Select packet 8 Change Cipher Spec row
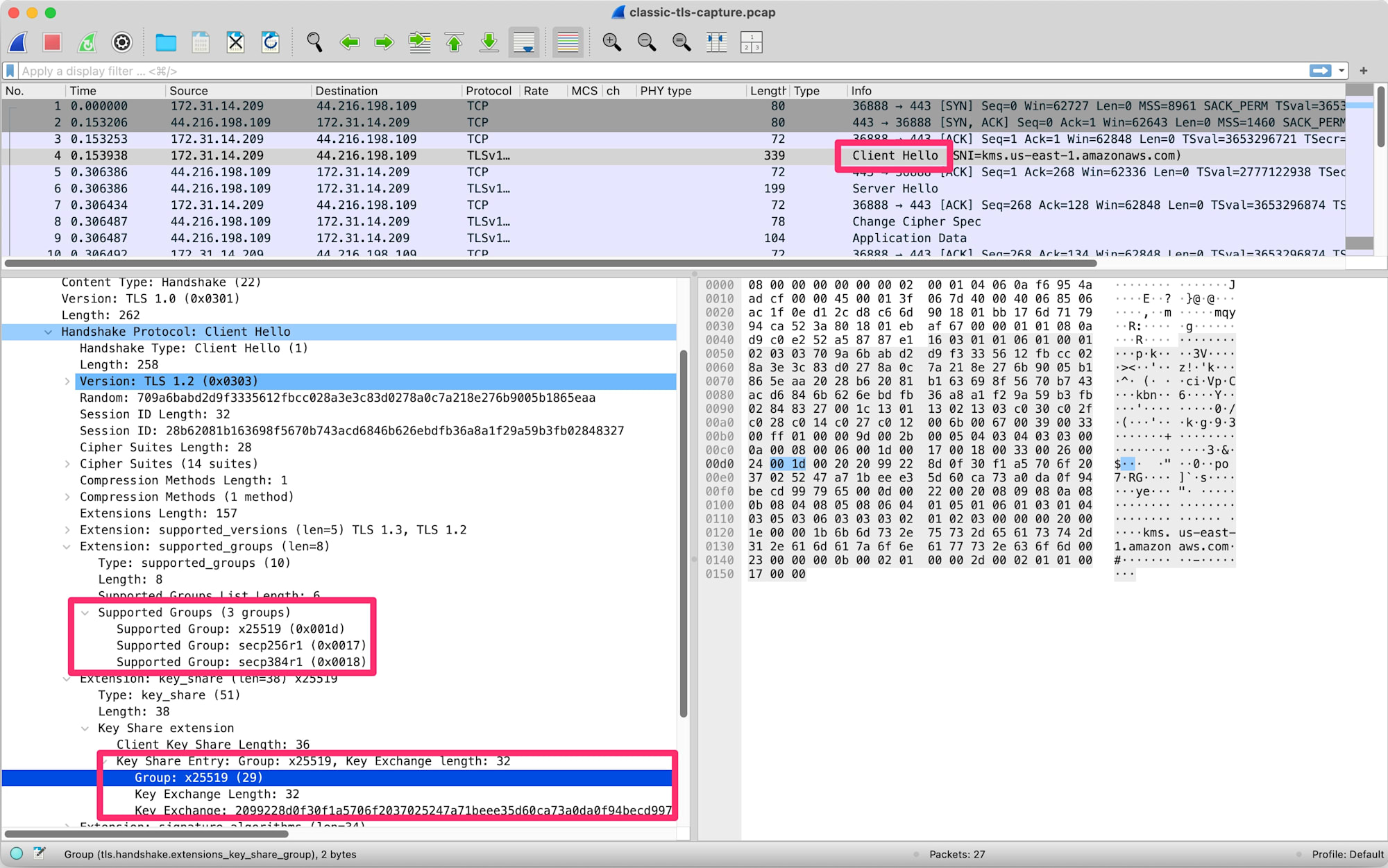The height and width of the screenshot is (868, 1388). [x=673, y=221]
